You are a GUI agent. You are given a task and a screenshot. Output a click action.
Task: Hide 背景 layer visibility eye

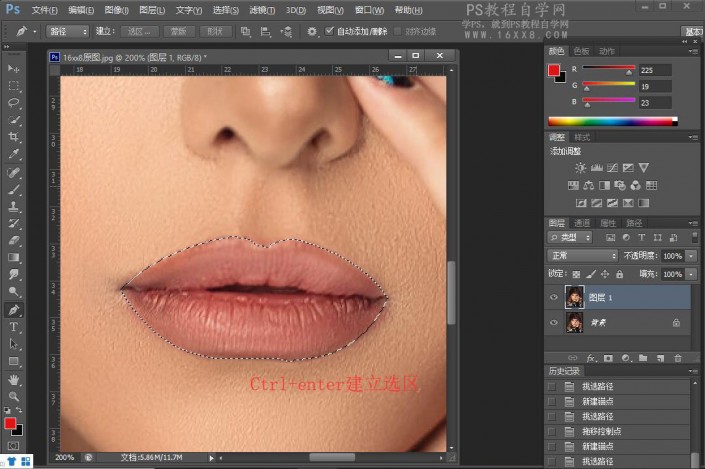coord(553,322)
